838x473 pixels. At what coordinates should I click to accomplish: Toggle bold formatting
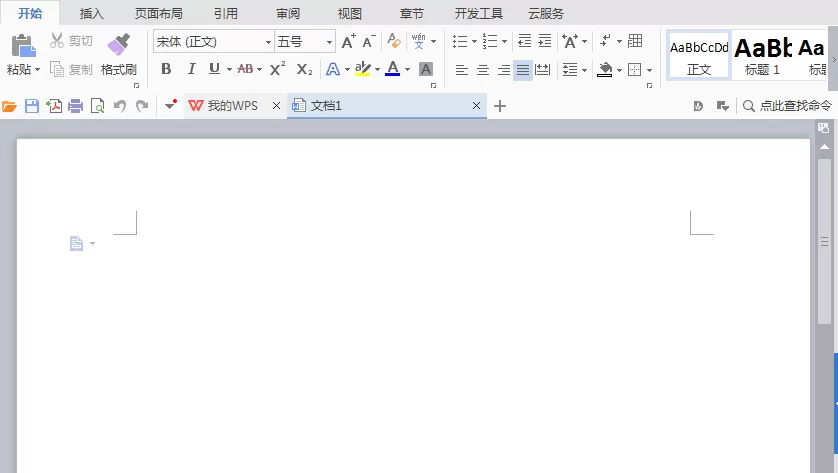pyautogui.click(x=166, y=69)
